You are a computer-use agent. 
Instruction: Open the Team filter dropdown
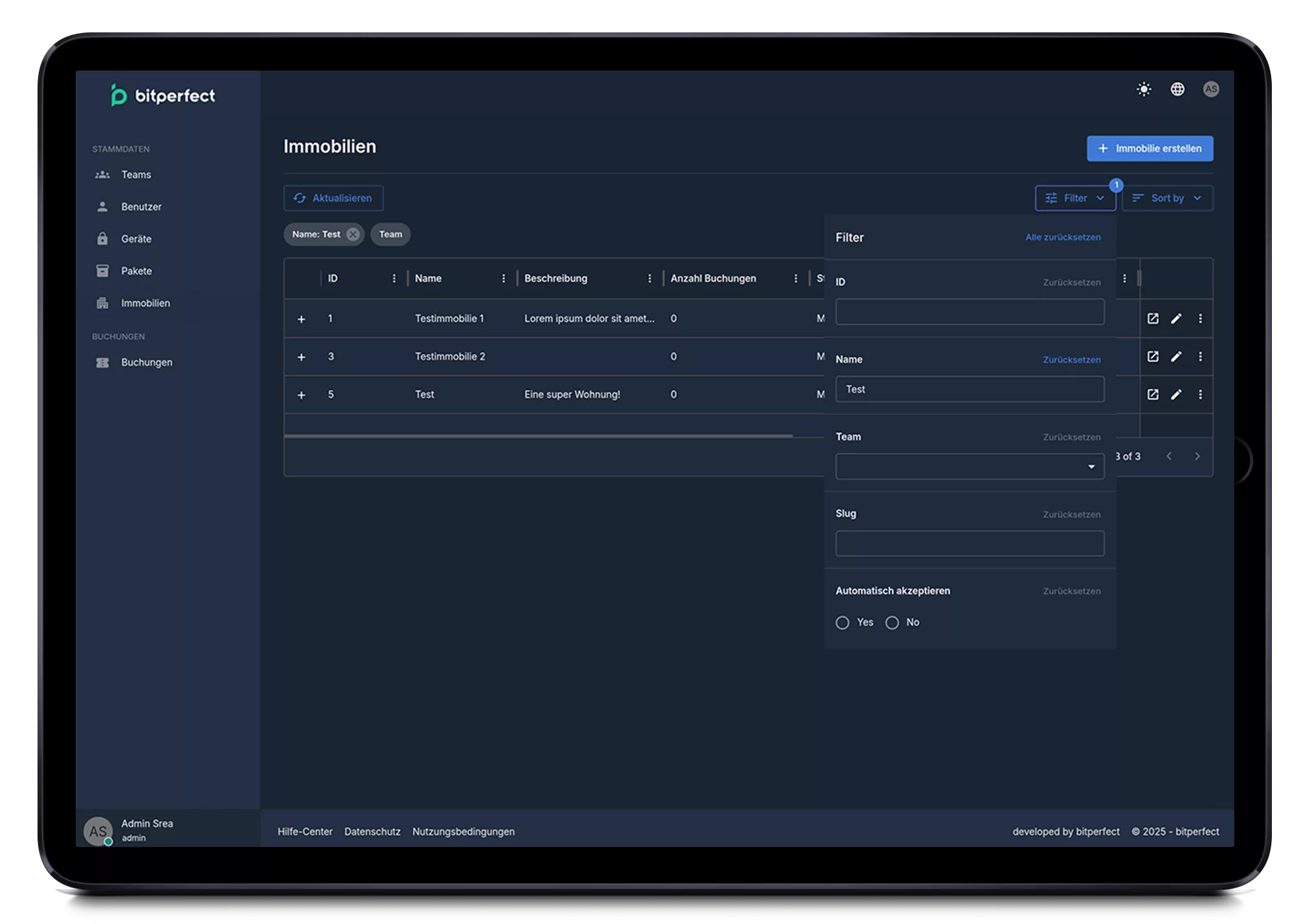click(x=970, y=467)
